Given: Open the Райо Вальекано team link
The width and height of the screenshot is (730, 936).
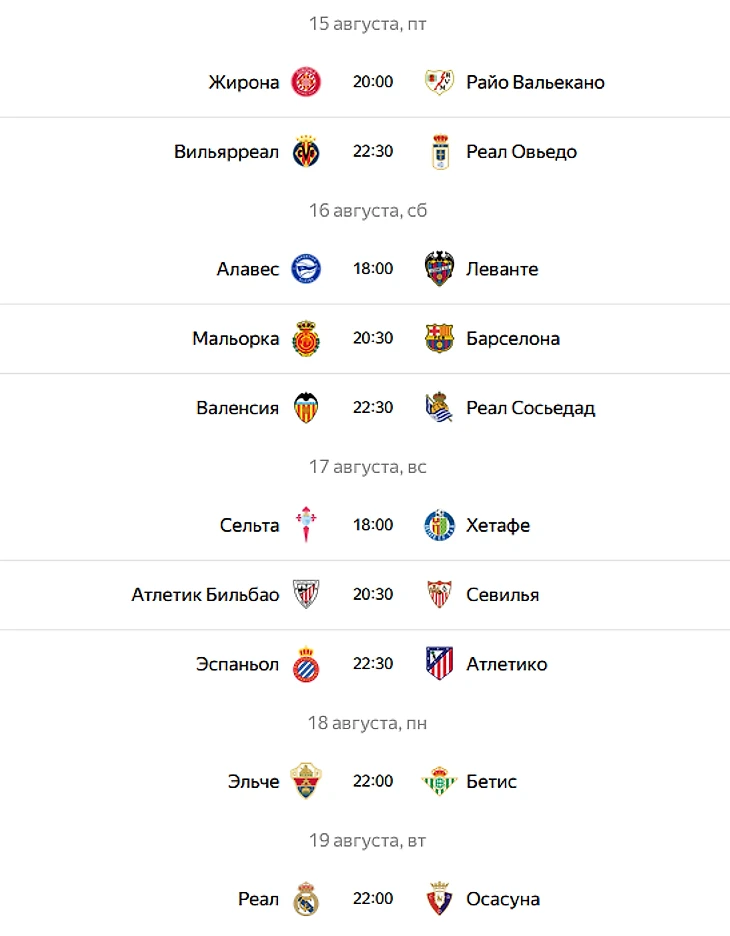Looking at the screenshot, I should click(535, 82).
